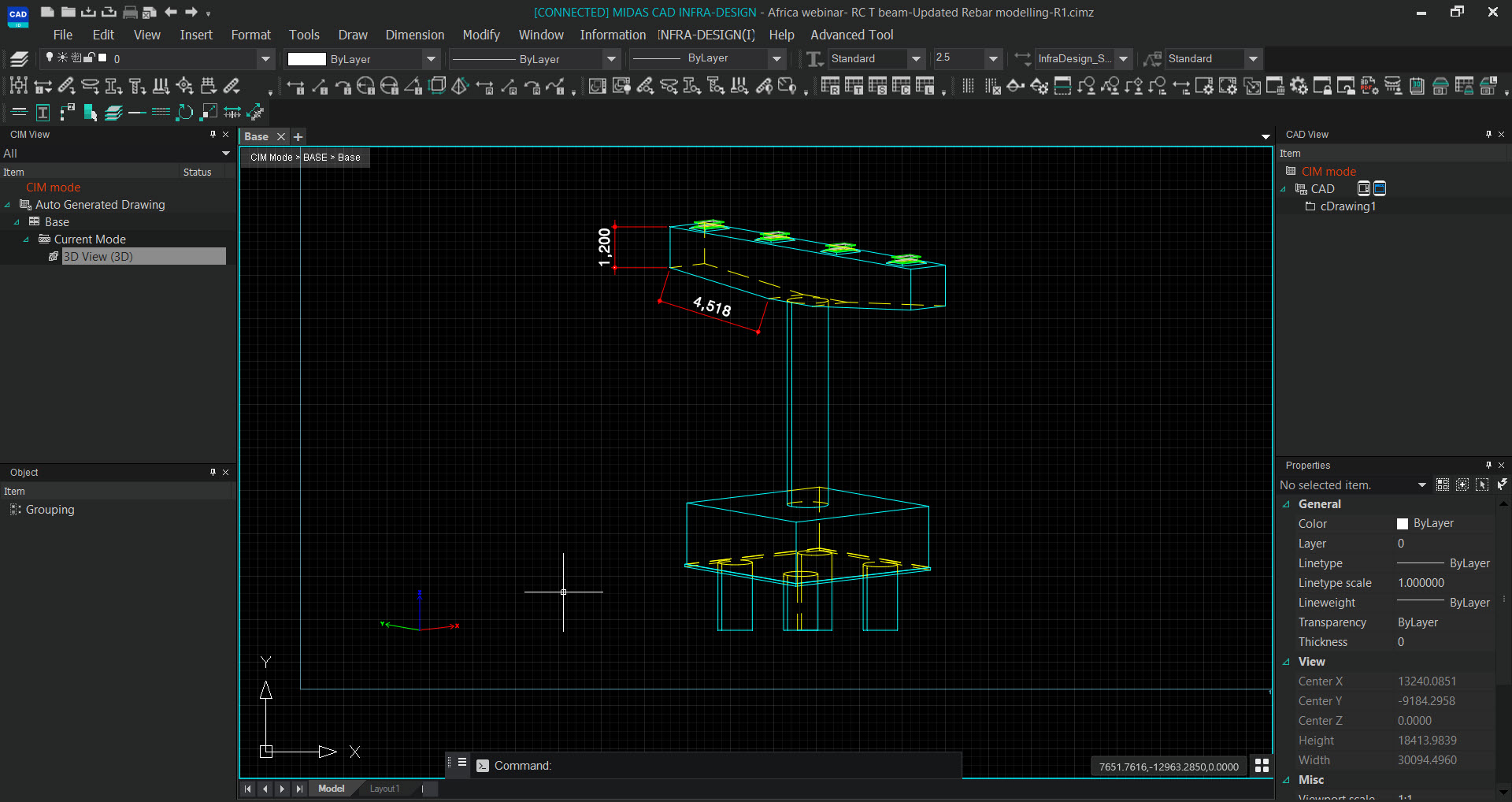Click the calendar '30' icon in toolbar

tap(1417, 86)
